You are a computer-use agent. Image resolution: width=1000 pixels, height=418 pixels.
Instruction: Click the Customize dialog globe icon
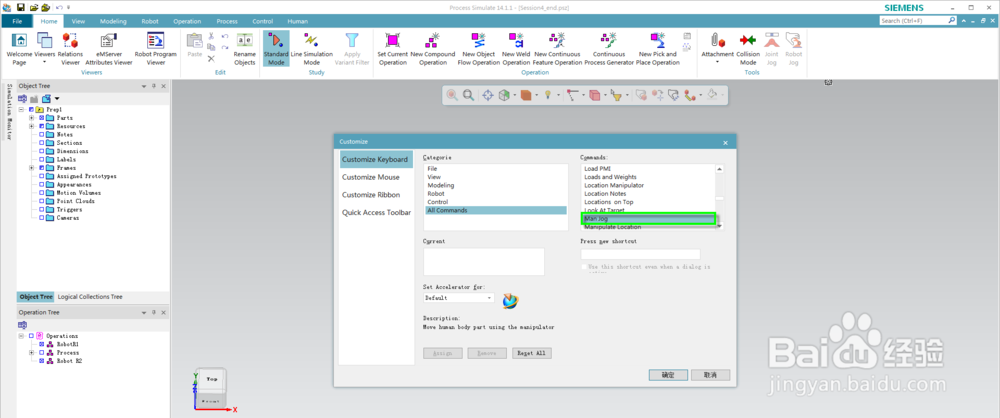(x=510, y=301)
